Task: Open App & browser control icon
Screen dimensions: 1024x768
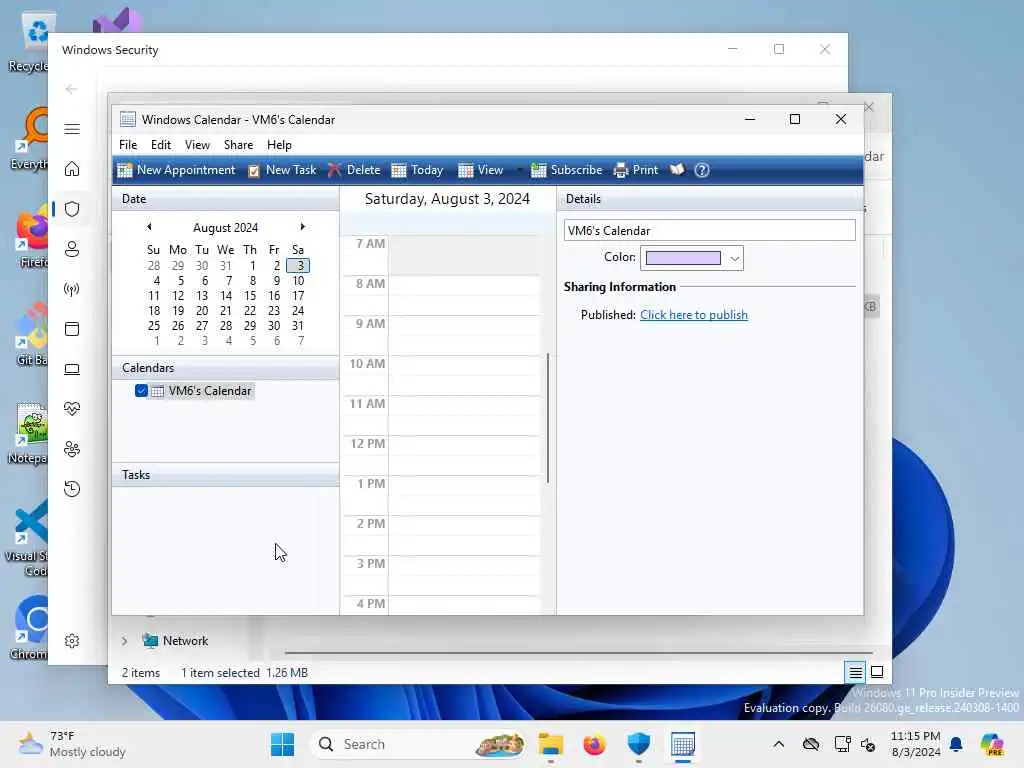Action: [72, 329]
